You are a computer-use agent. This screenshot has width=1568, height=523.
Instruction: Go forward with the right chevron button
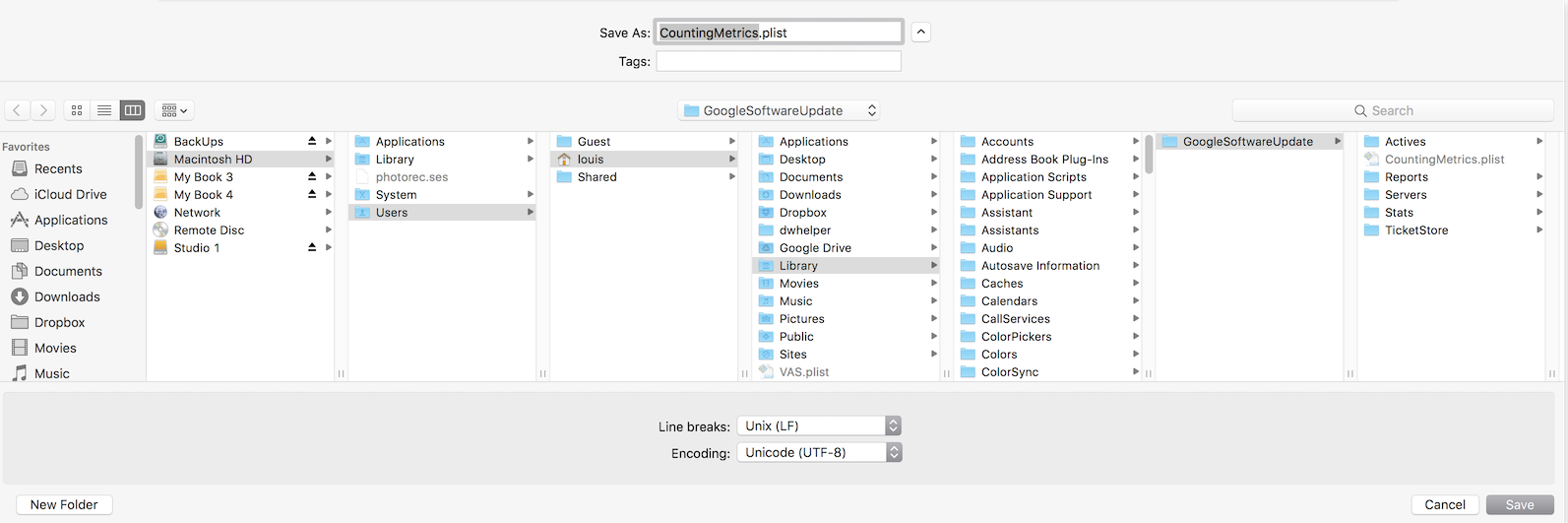click(43, 110)
